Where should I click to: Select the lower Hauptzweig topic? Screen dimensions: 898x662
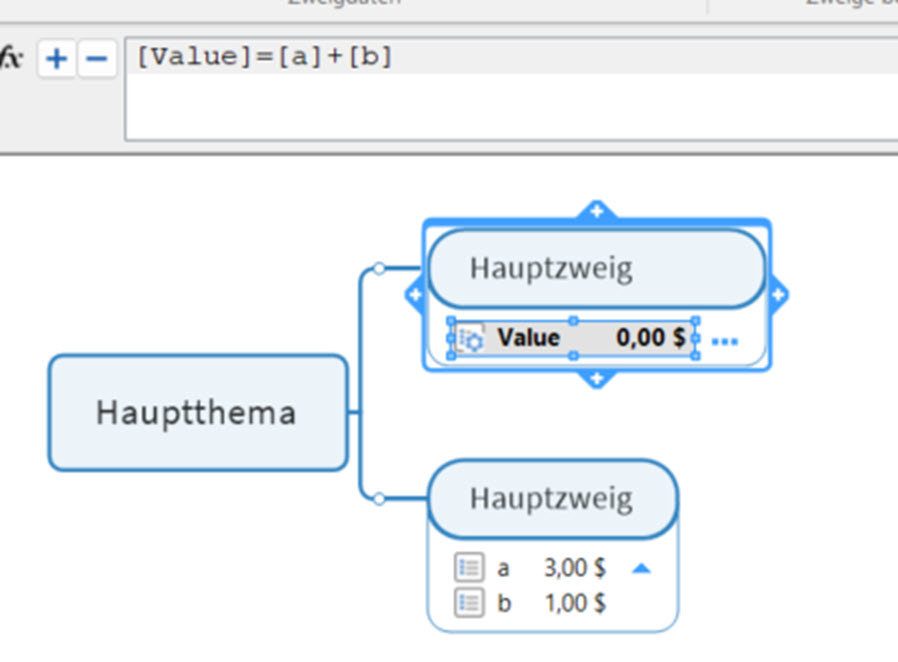[x=552, y=498]
